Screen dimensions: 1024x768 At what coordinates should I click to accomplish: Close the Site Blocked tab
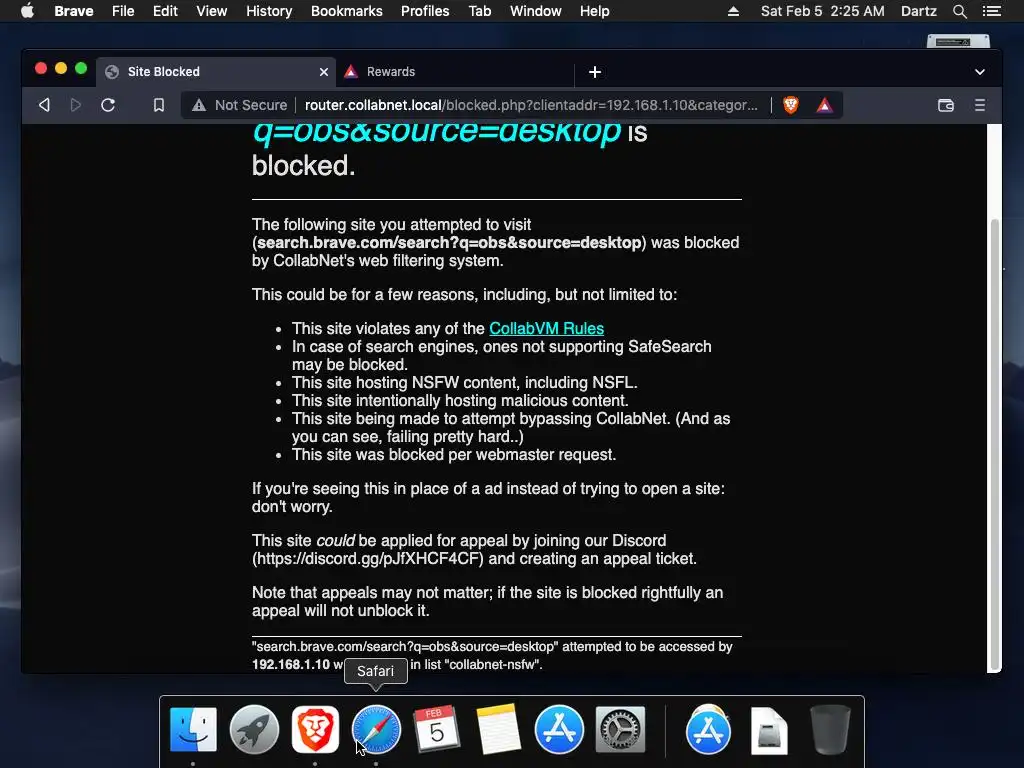pyautogui.click(x=324, y=72)
